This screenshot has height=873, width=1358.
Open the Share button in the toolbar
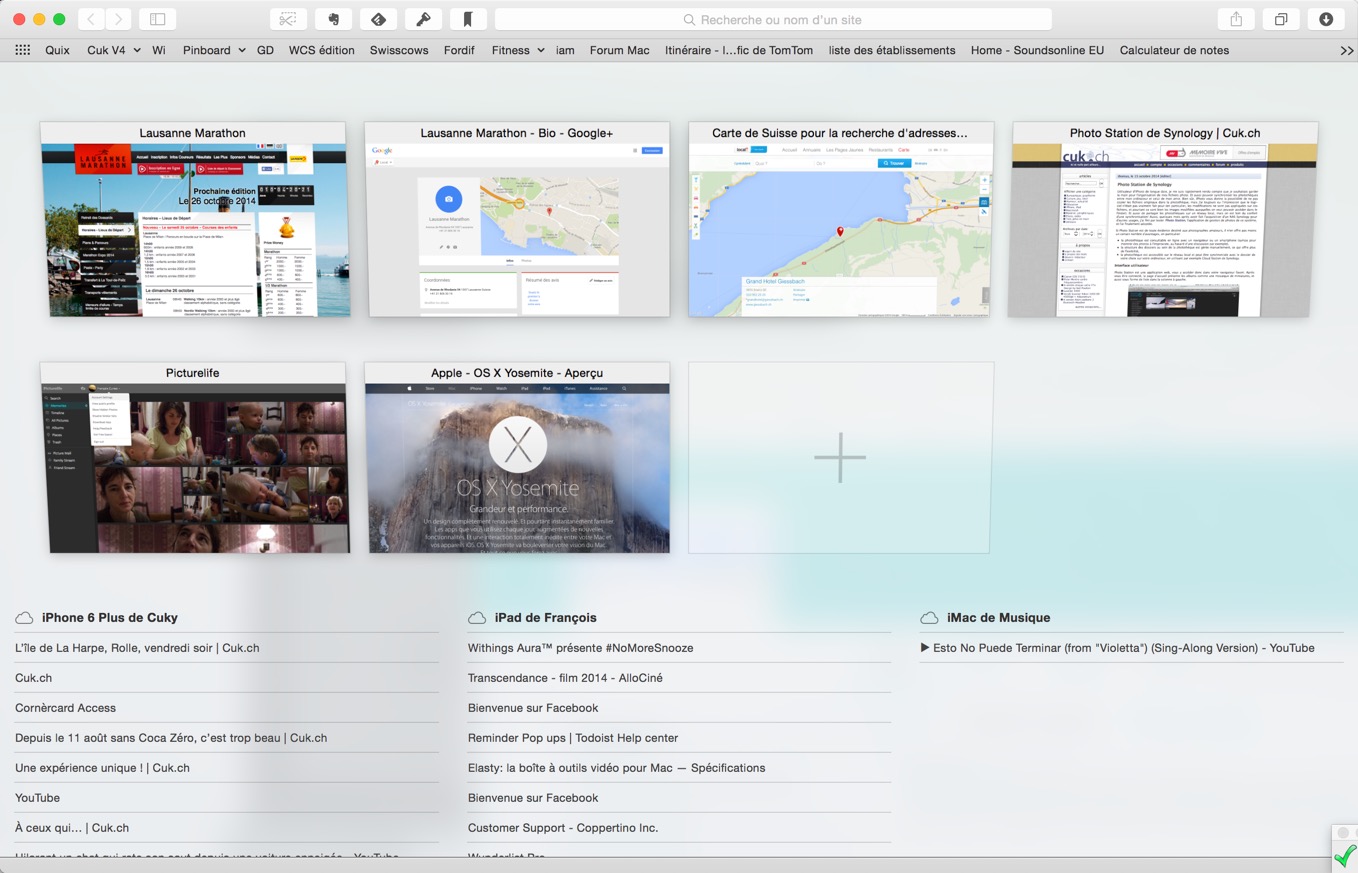[1236, 19]
